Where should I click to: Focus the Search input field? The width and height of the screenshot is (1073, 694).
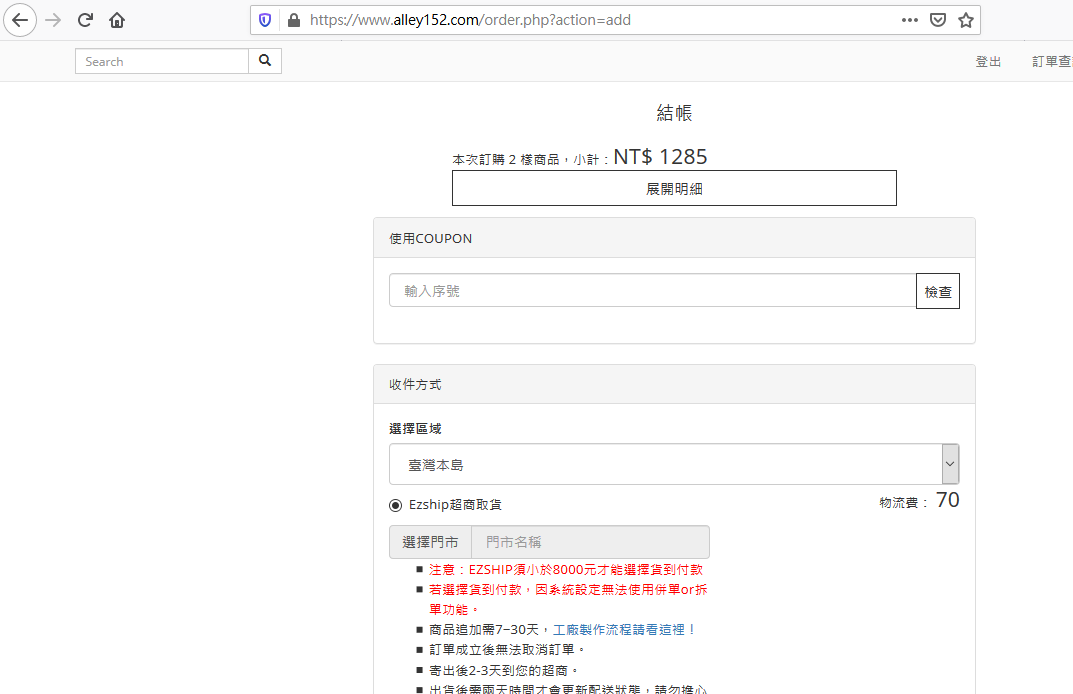coord(161,61)
